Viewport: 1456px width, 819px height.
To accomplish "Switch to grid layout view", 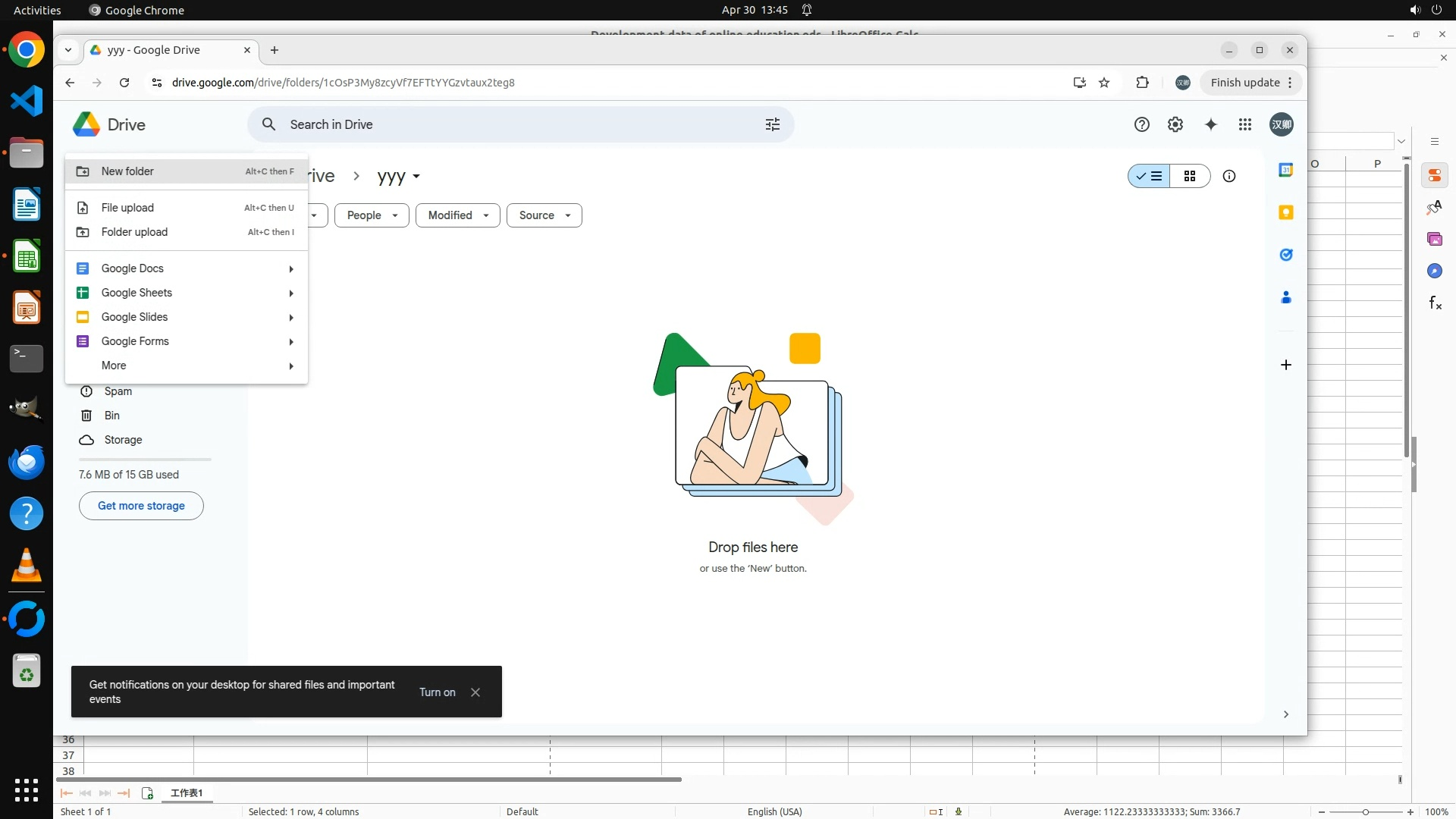I will tap(1189, 176).
